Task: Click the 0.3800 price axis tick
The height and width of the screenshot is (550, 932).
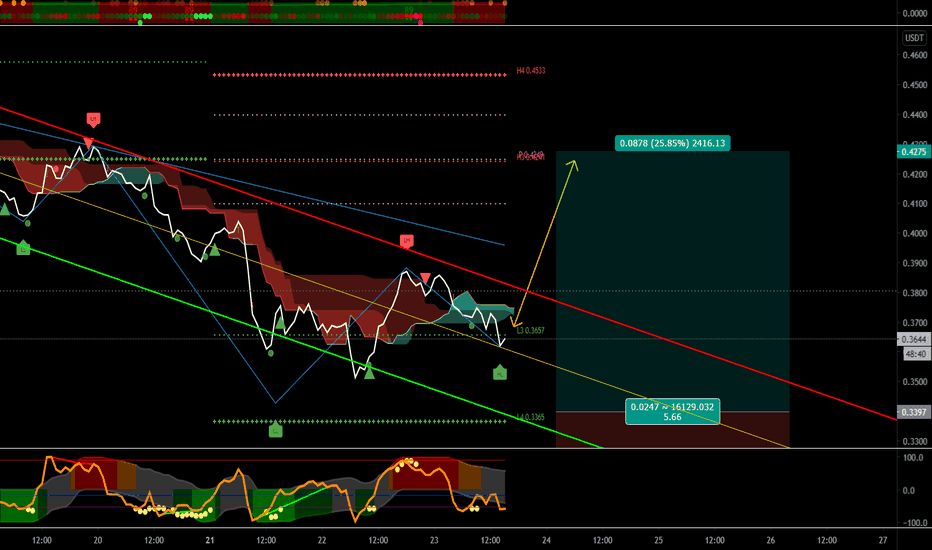Action: tap(914, 293)
